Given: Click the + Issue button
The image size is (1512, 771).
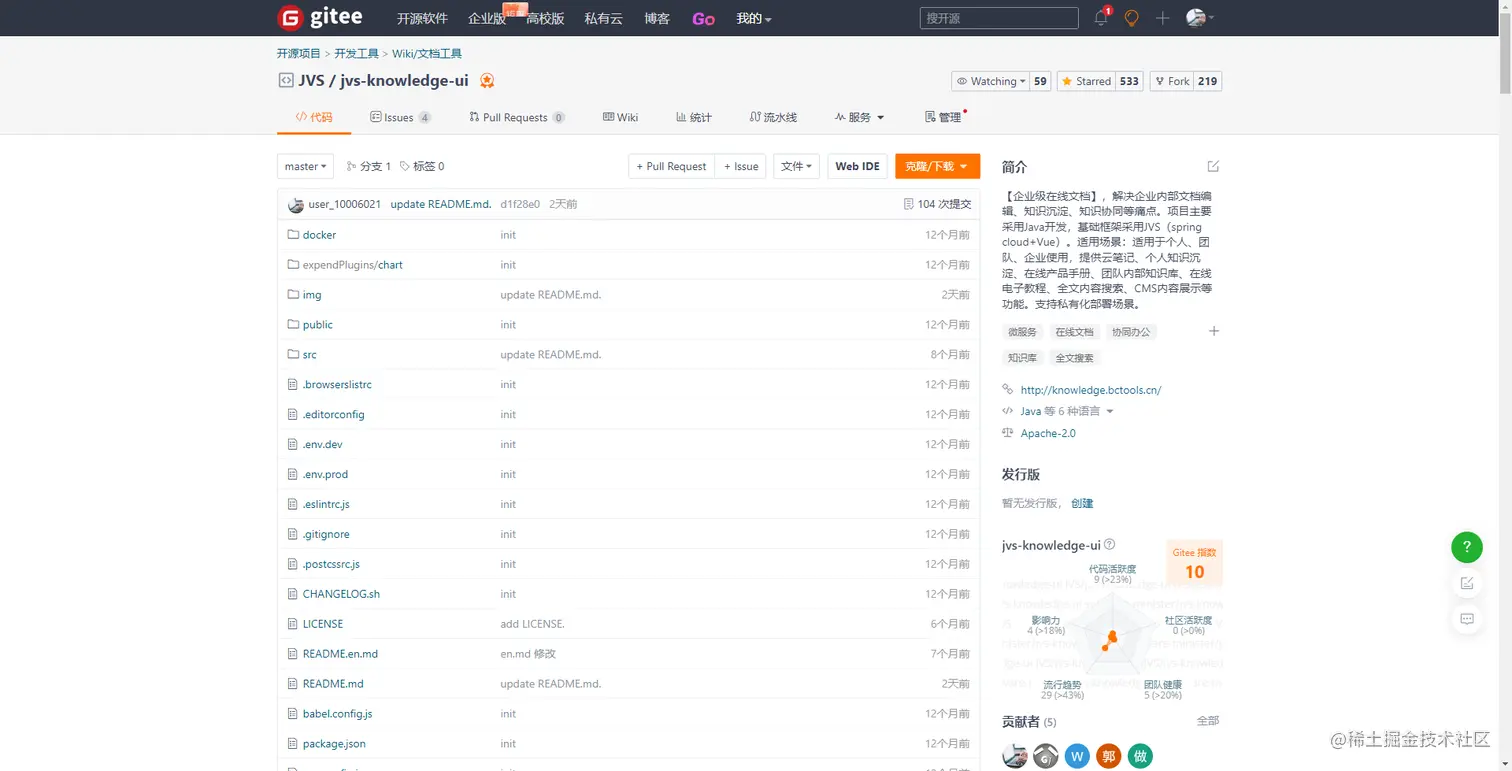Looking at the screenshot, I should click(740, 166).
